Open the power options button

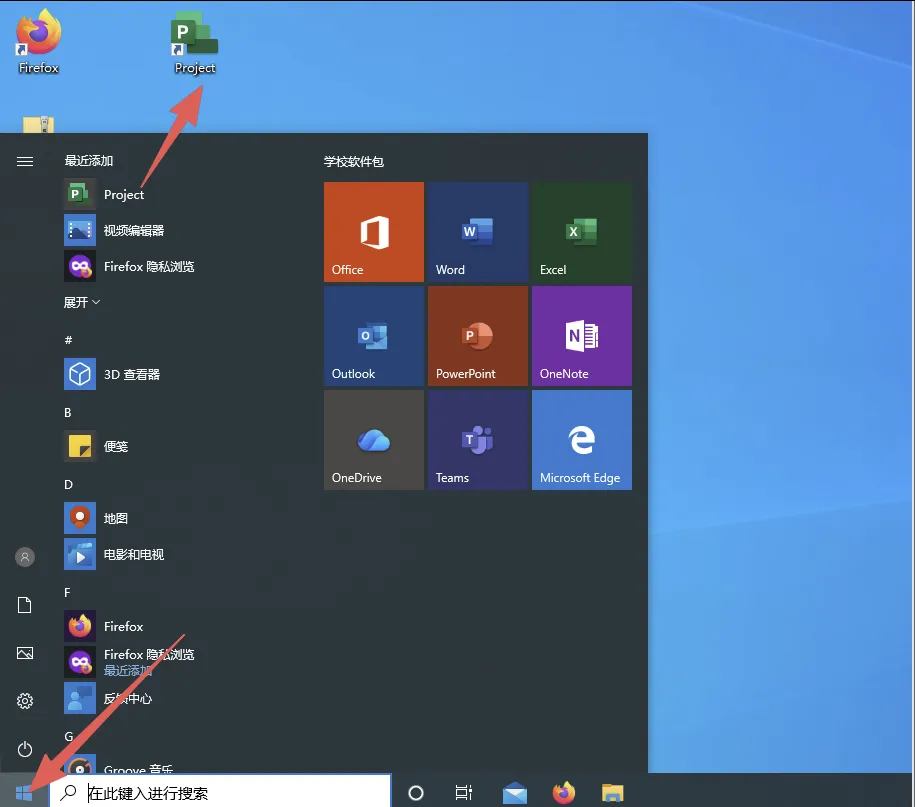(x=25, y=749)
